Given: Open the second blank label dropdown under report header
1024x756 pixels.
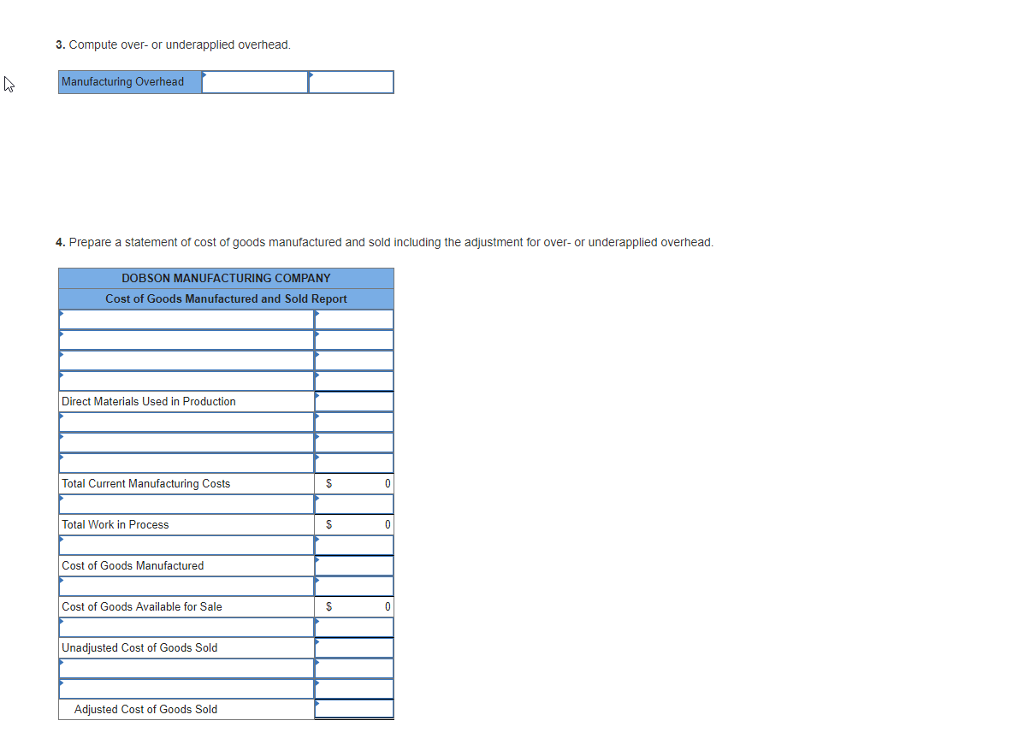Looking at the screenshot, I should [186, 340].
